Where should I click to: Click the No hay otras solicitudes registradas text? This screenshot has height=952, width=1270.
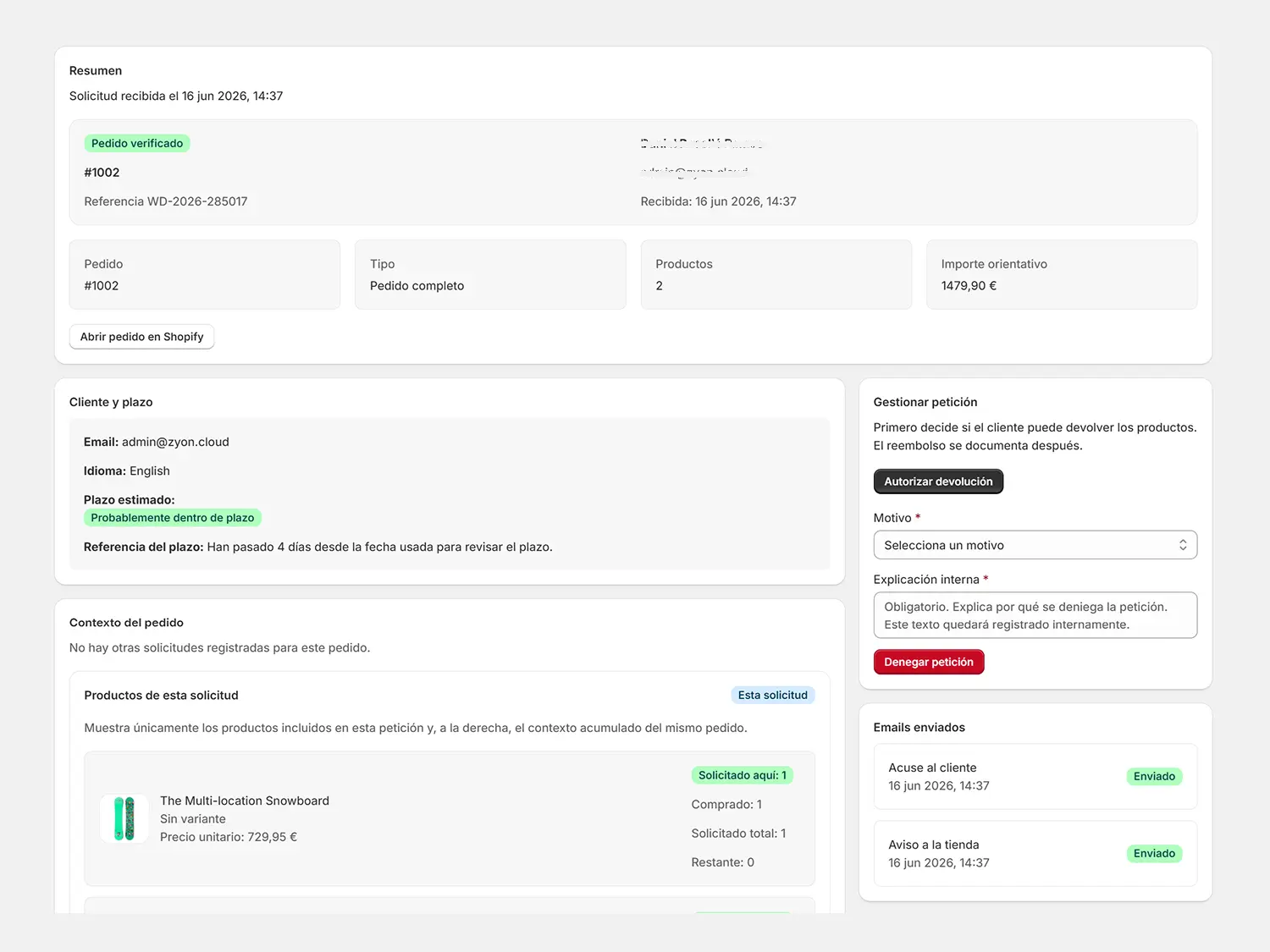coord(220,647)
